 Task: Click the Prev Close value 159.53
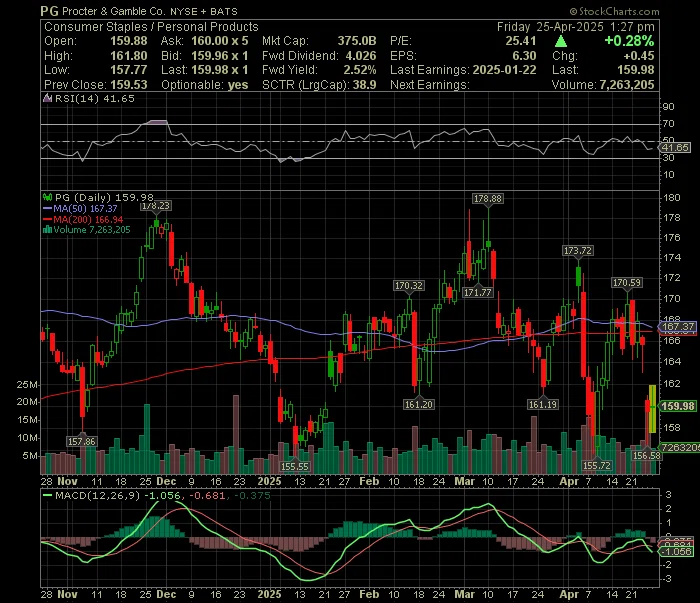click(x=129, y=85)
